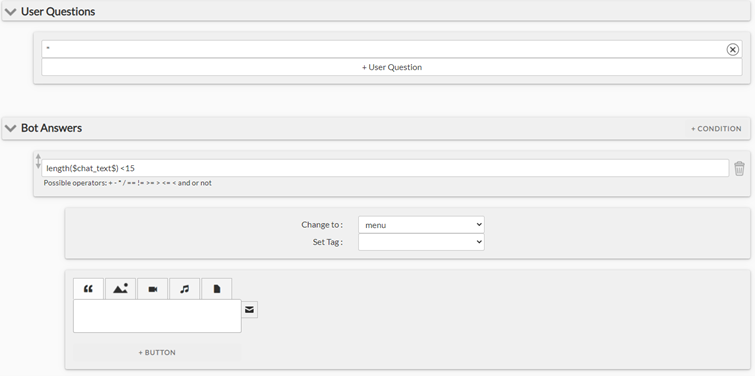Click the Set Tag label
The width and height of the screenshot is (755, 376).
pos(327,242)
